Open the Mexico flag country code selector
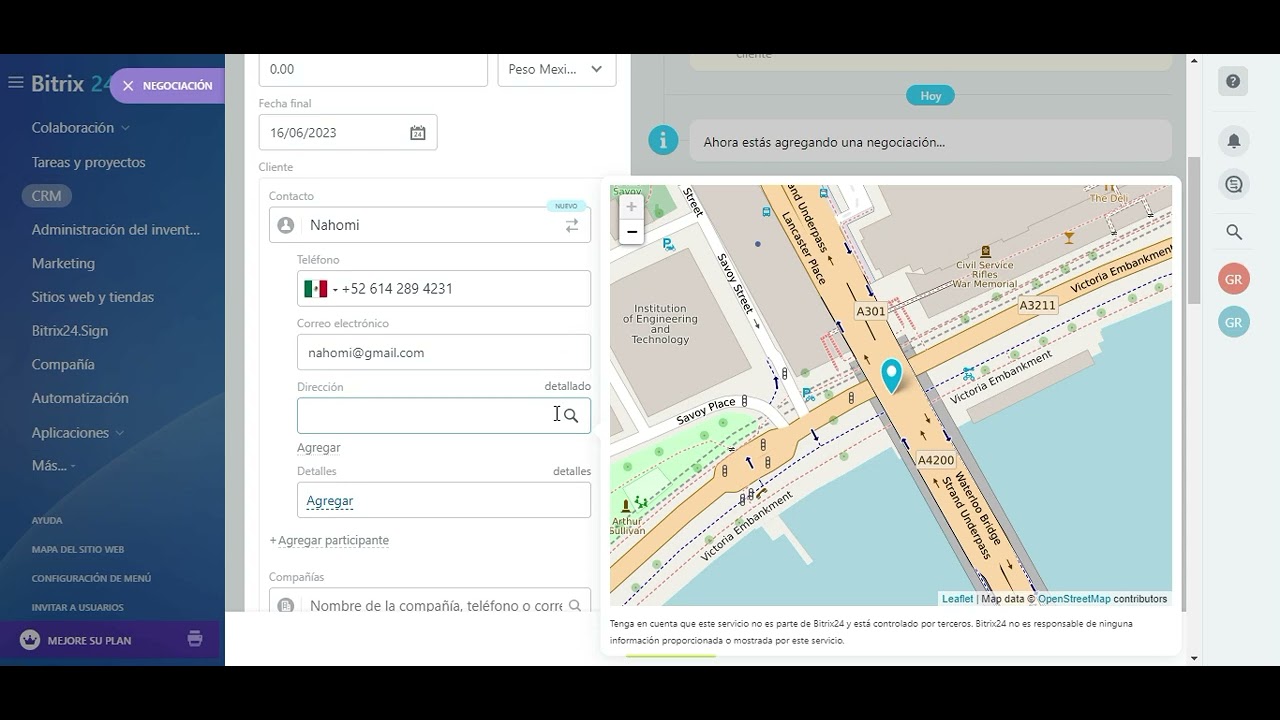The width and height of the screenshot is (1280, 720). [x=321, y=288]
